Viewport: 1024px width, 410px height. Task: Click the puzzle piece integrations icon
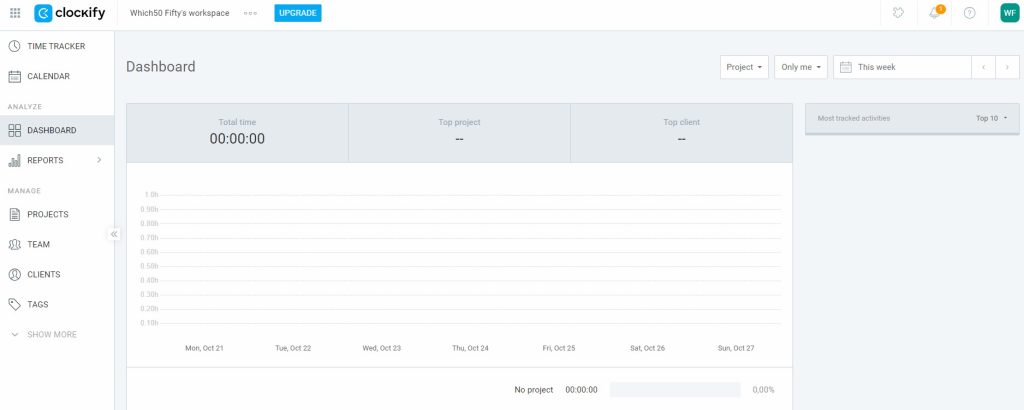(899, 13)
